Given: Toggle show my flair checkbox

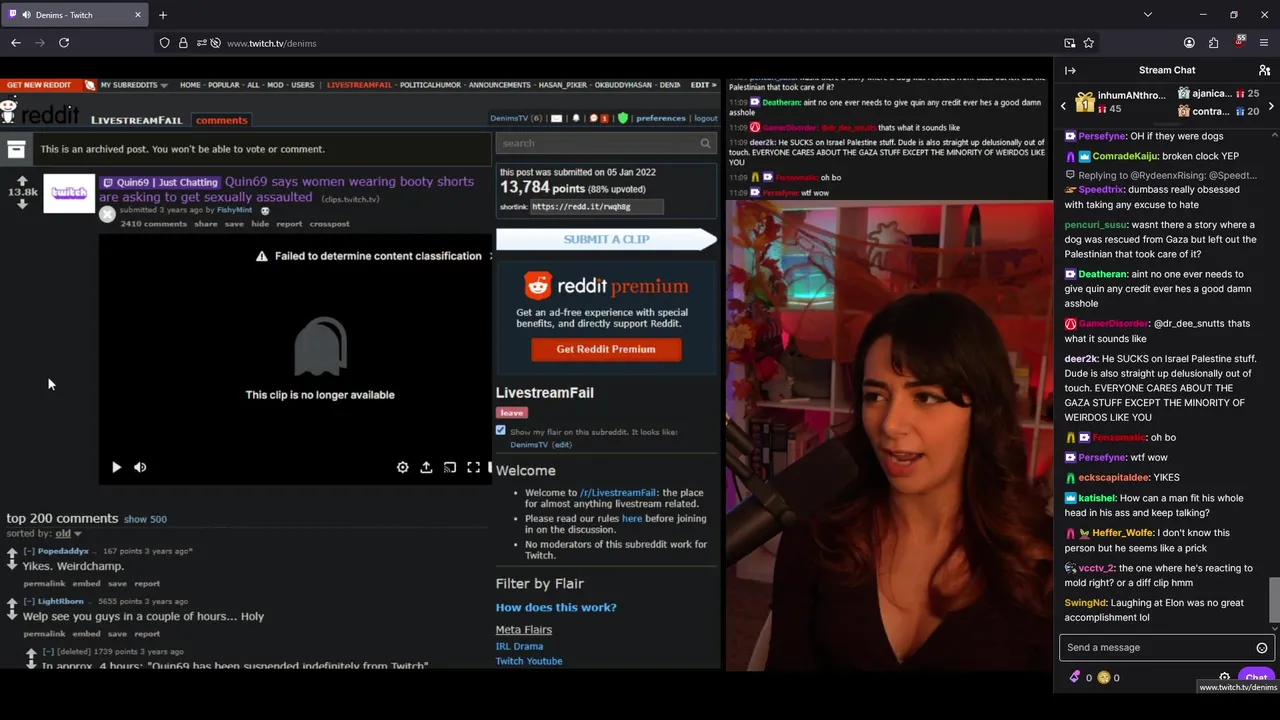Looking at the screenshot, I should [501, 430].
